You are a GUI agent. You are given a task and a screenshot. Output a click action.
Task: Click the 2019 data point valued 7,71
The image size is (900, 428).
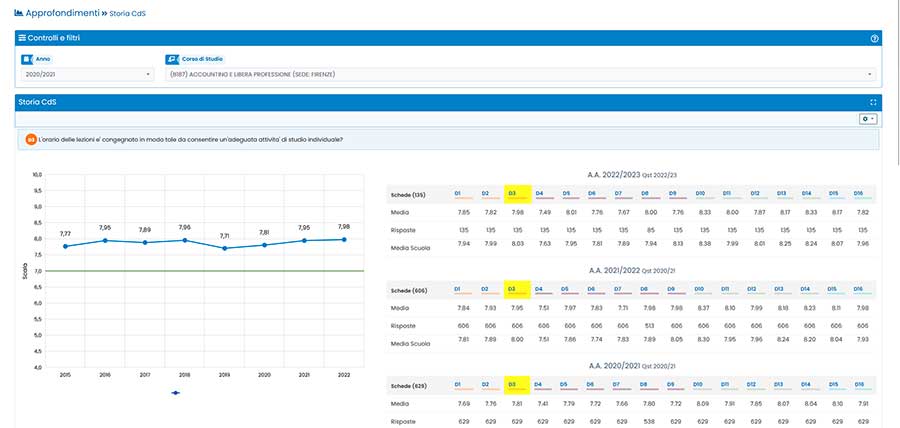[224, 248]
